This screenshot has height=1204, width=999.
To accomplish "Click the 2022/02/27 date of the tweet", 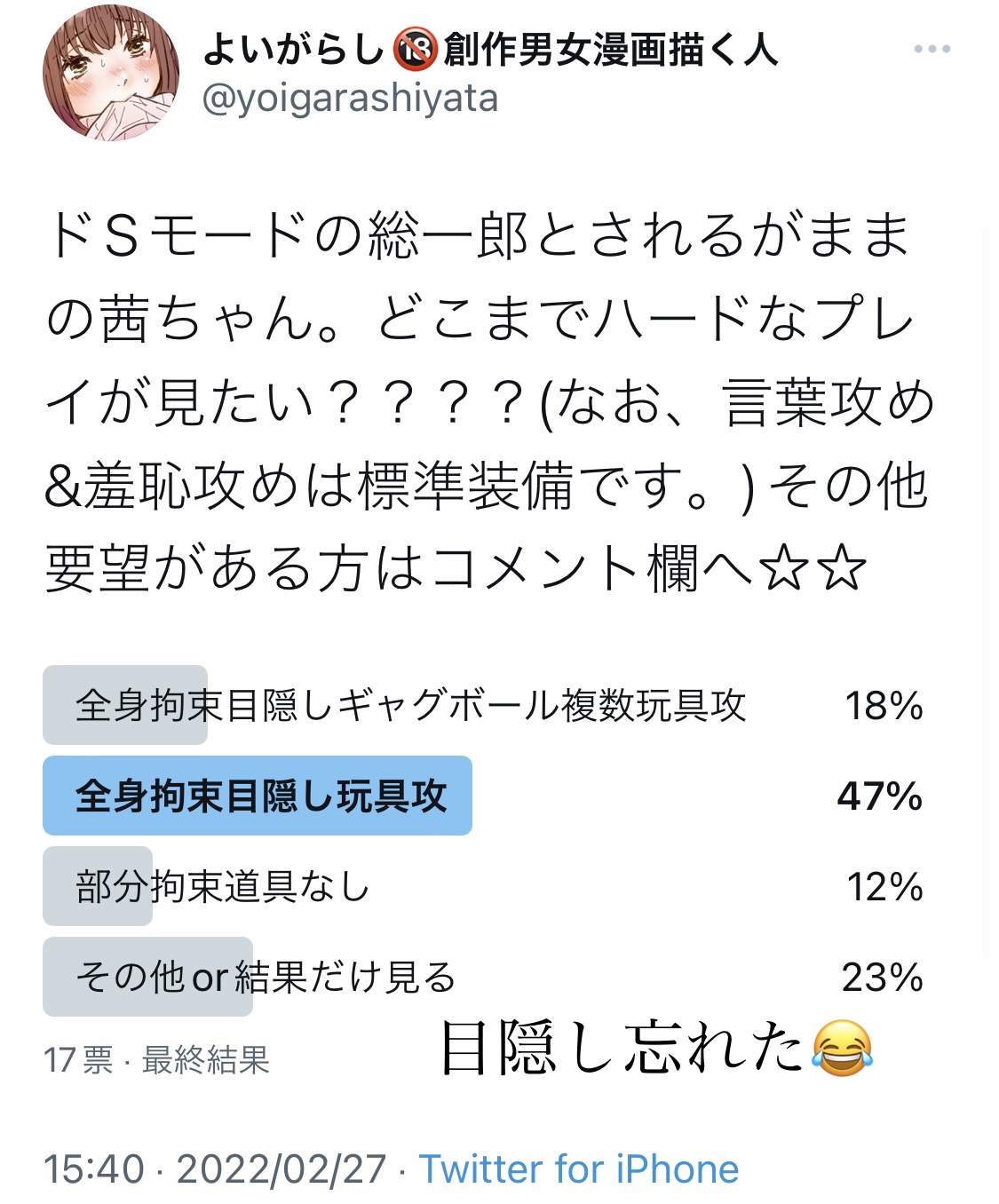I will 281,1169.
